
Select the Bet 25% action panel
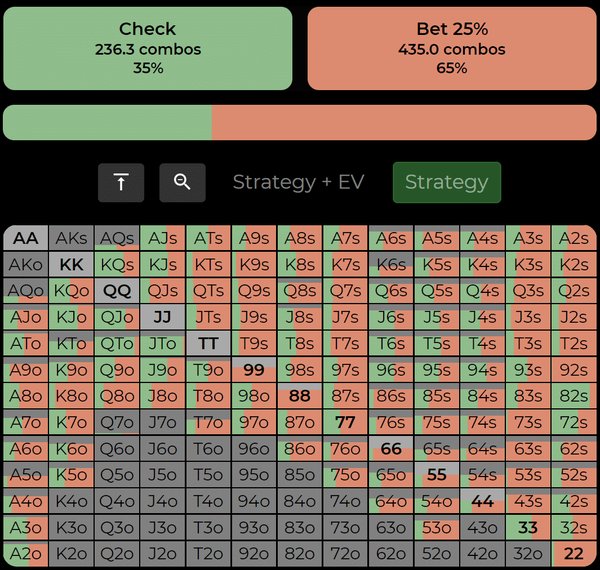pos(452,49)
